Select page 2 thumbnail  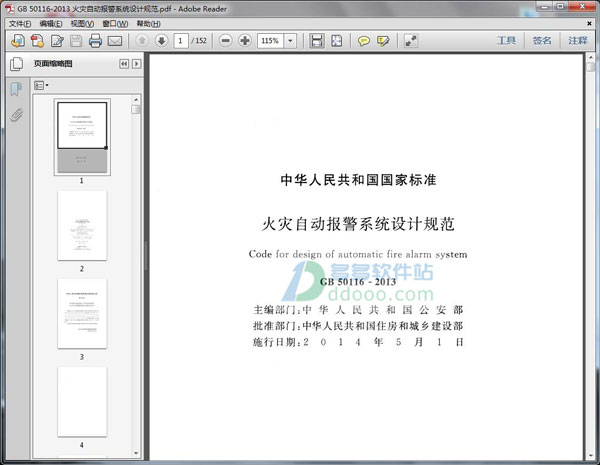pos(82,226)
